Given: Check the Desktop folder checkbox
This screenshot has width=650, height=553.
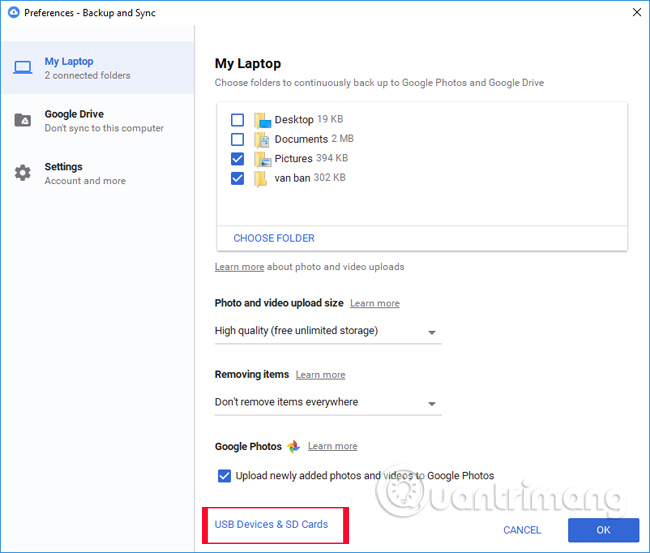Looking at the screenshot, I should (238, 120).
